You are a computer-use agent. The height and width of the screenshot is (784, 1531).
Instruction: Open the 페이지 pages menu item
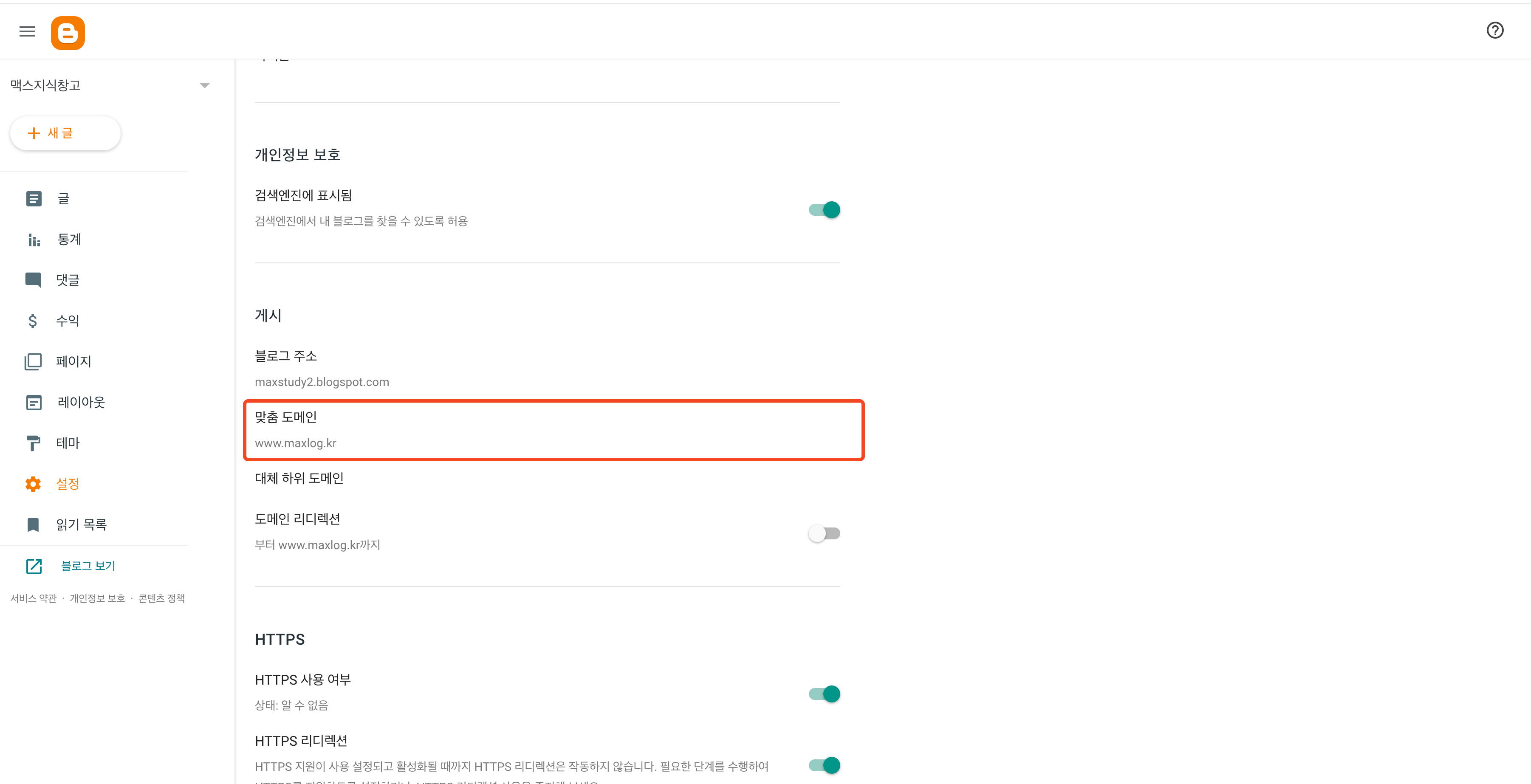coord(73,361)
